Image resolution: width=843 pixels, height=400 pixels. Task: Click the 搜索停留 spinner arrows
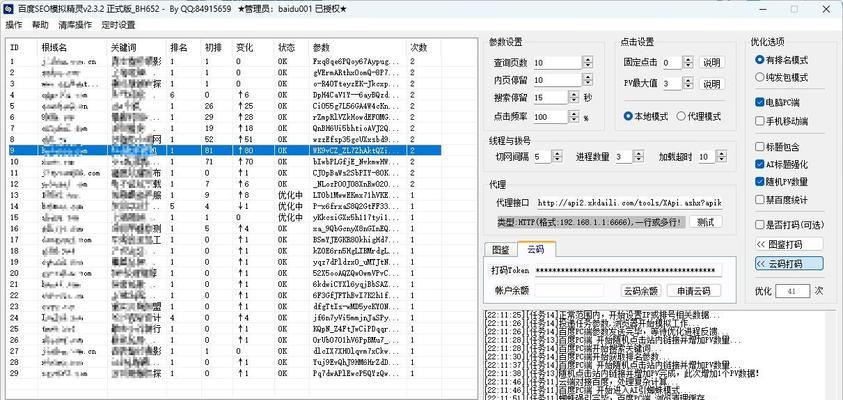pyautogui.click(x=574, y=98)
